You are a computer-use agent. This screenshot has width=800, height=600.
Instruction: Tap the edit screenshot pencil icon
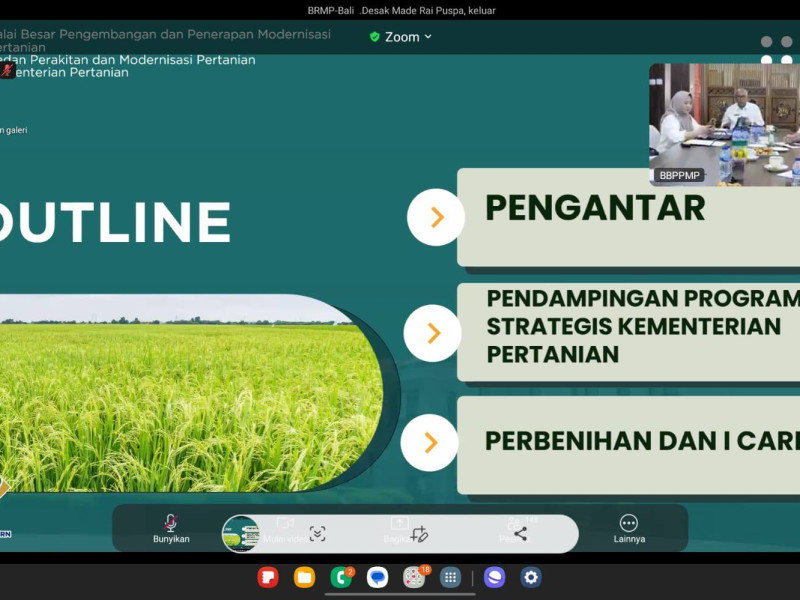point(419,534)
